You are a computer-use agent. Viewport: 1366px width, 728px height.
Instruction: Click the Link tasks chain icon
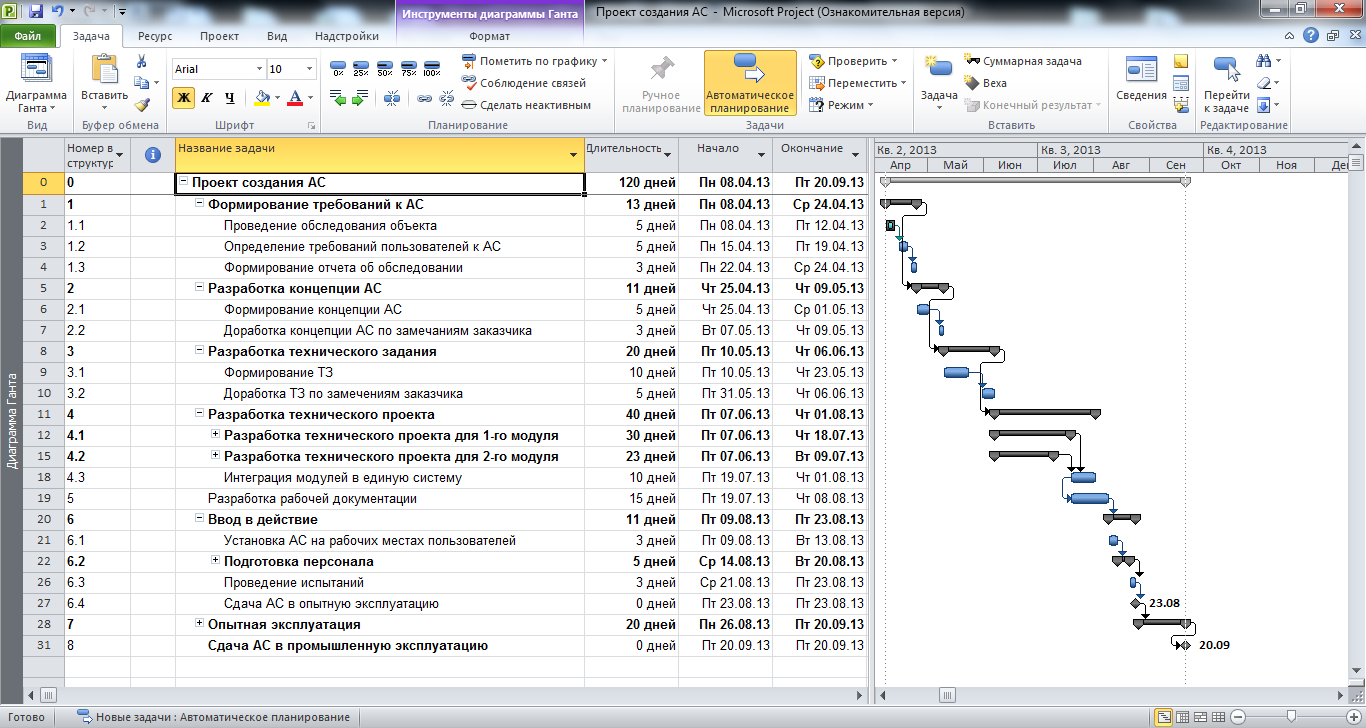(x=424, y=98)
